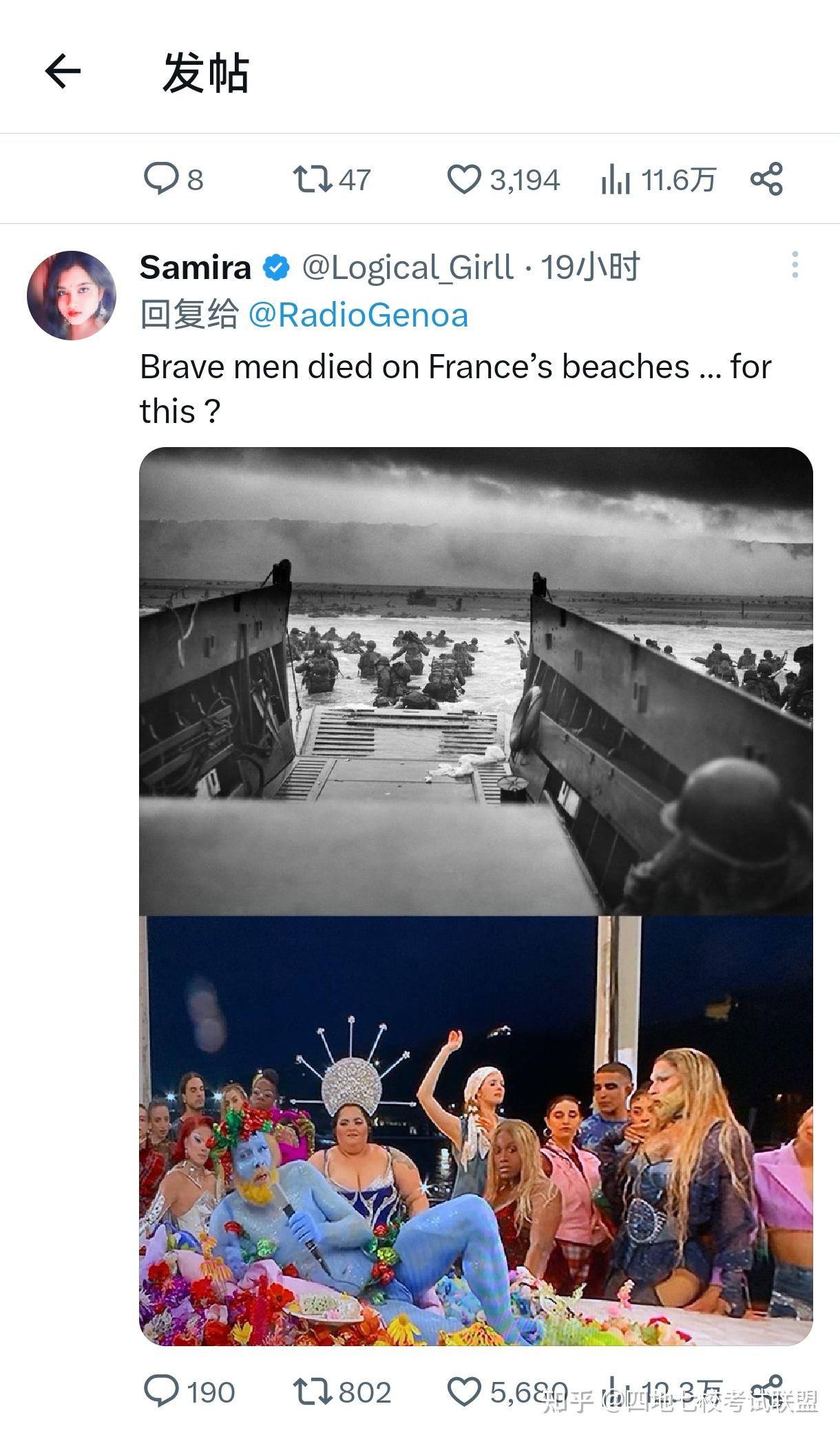The image size is (840, 1435).
Task: View the colorful banquet scene photo
Action: tap(476, 1131)
